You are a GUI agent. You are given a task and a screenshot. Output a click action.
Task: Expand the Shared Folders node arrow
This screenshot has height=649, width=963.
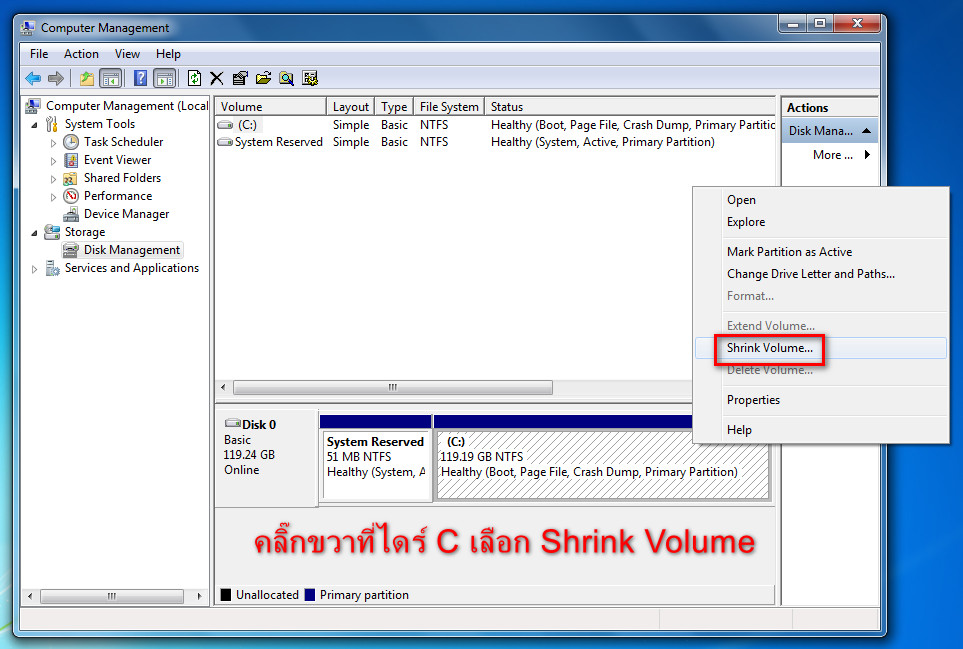tap(53, 179)
